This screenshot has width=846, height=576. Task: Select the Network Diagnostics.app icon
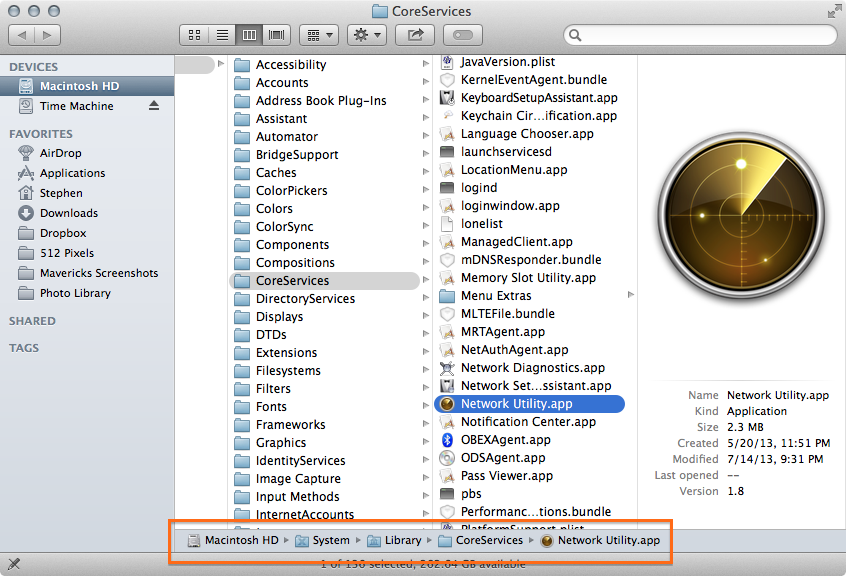coord(447,368)
